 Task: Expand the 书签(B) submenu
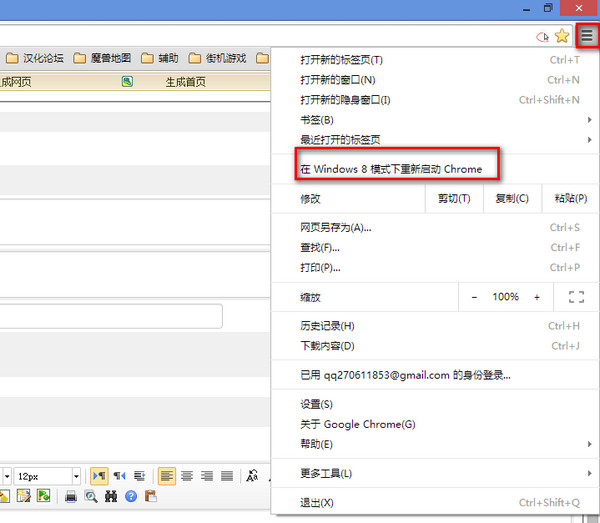[x=435, y=120]
